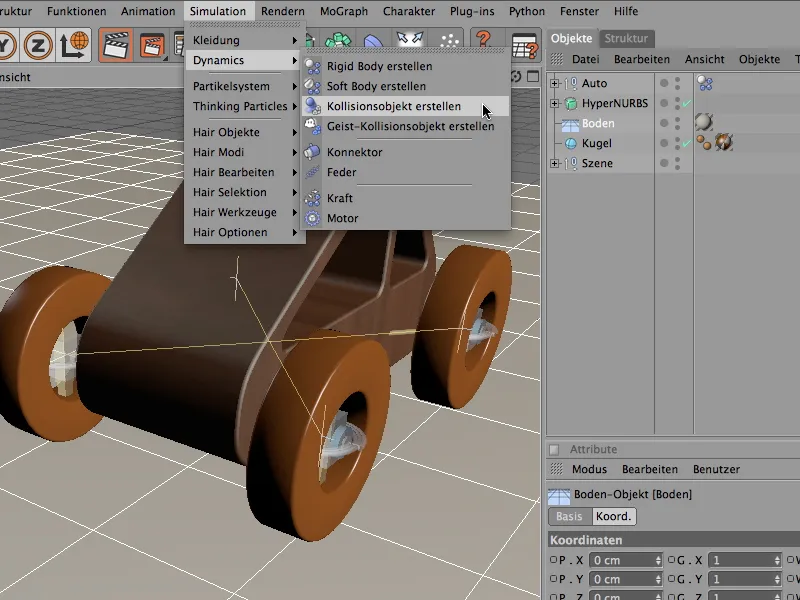Click the P.X animation keyframe circle
The width and height of the screenshot is (800, 600).
553,560
